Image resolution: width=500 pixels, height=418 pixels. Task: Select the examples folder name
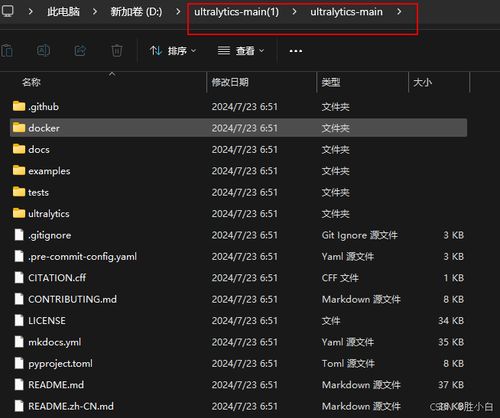(49, 171)
